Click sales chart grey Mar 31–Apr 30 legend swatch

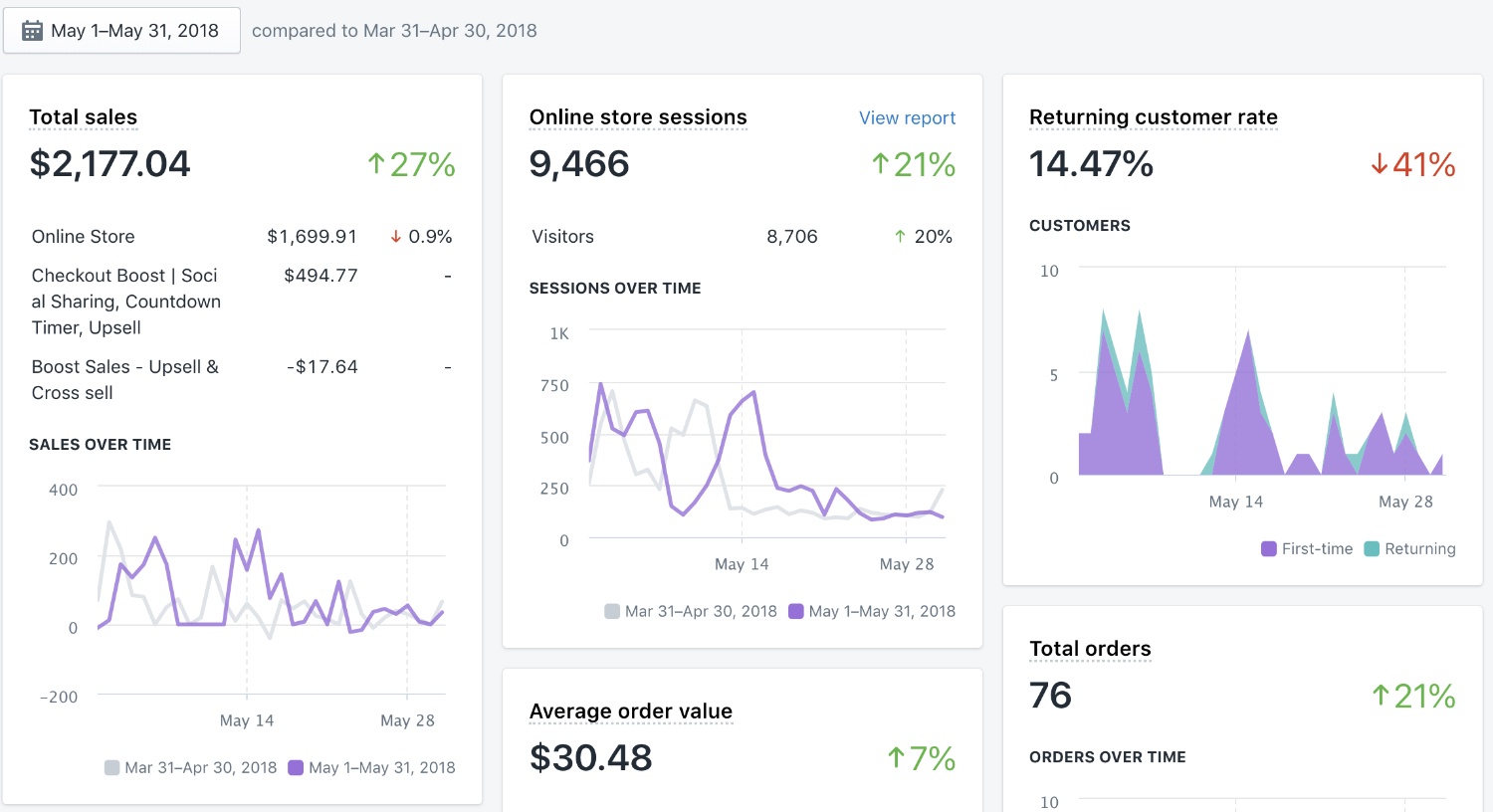click(x=112, y=767)
